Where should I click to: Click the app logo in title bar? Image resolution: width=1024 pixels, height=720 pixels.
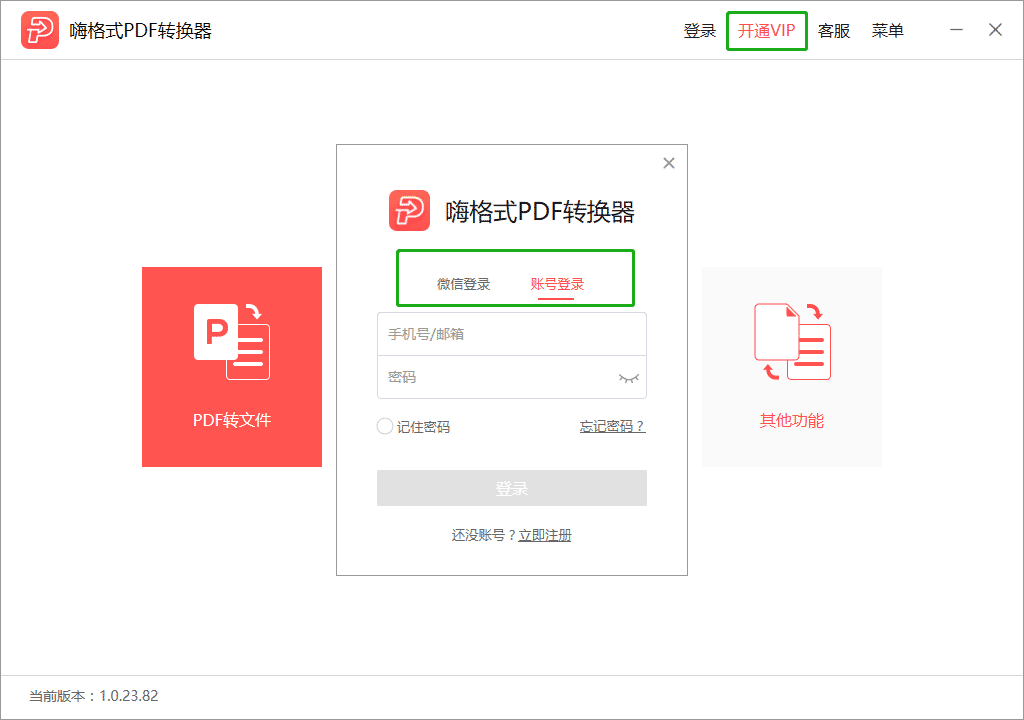coord(40,30)
